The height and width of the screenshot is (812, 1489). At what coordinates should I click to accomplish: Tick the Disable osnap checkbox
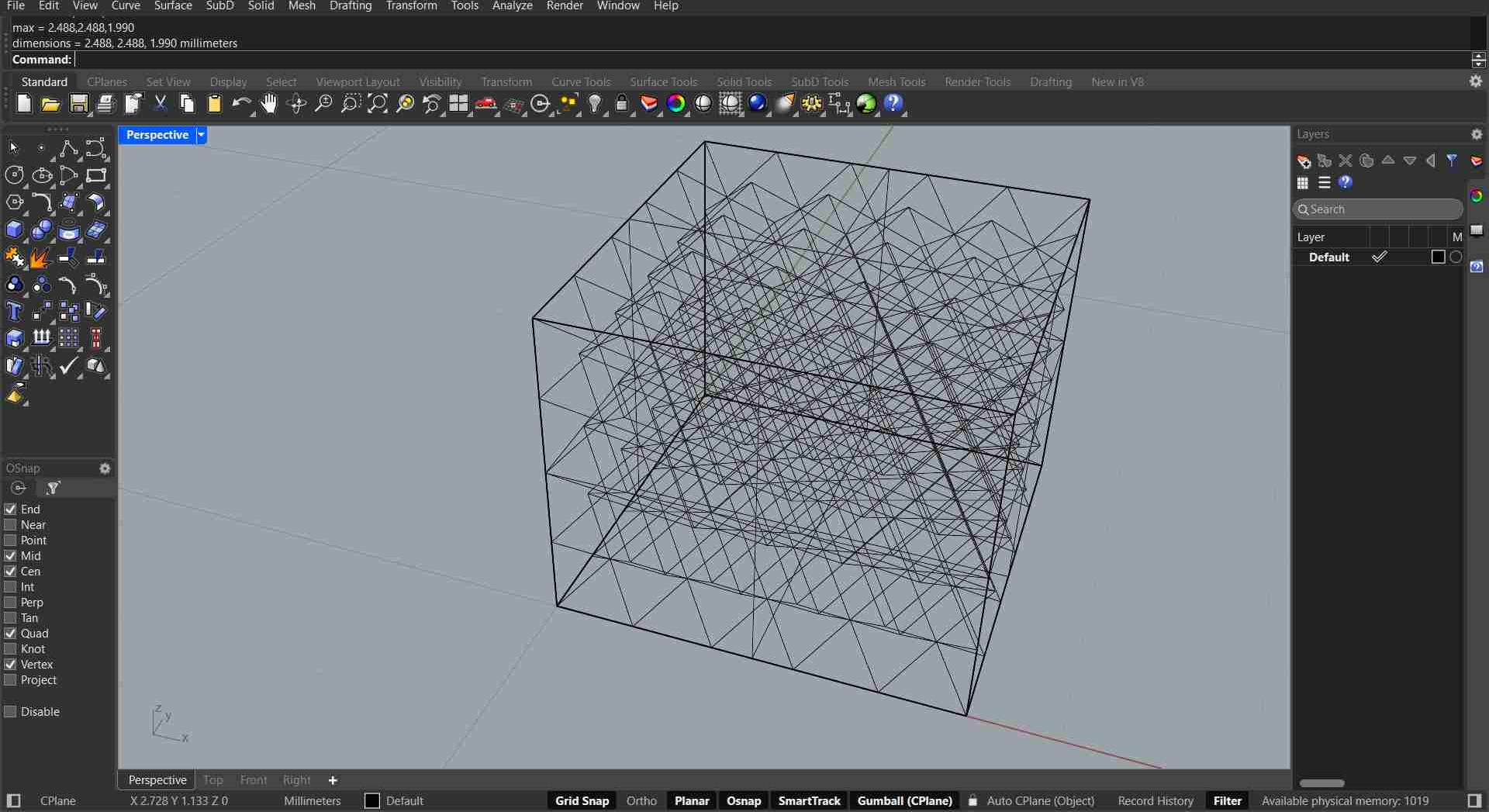click(11, 712)
